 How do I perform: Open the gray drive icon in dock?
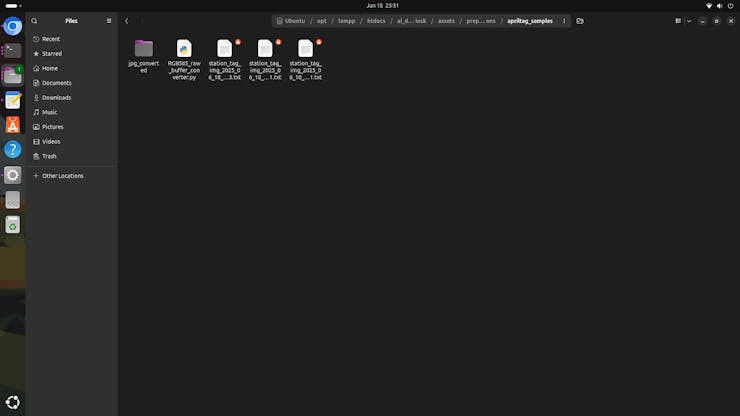pyautogui.click(x=13, y=200)
